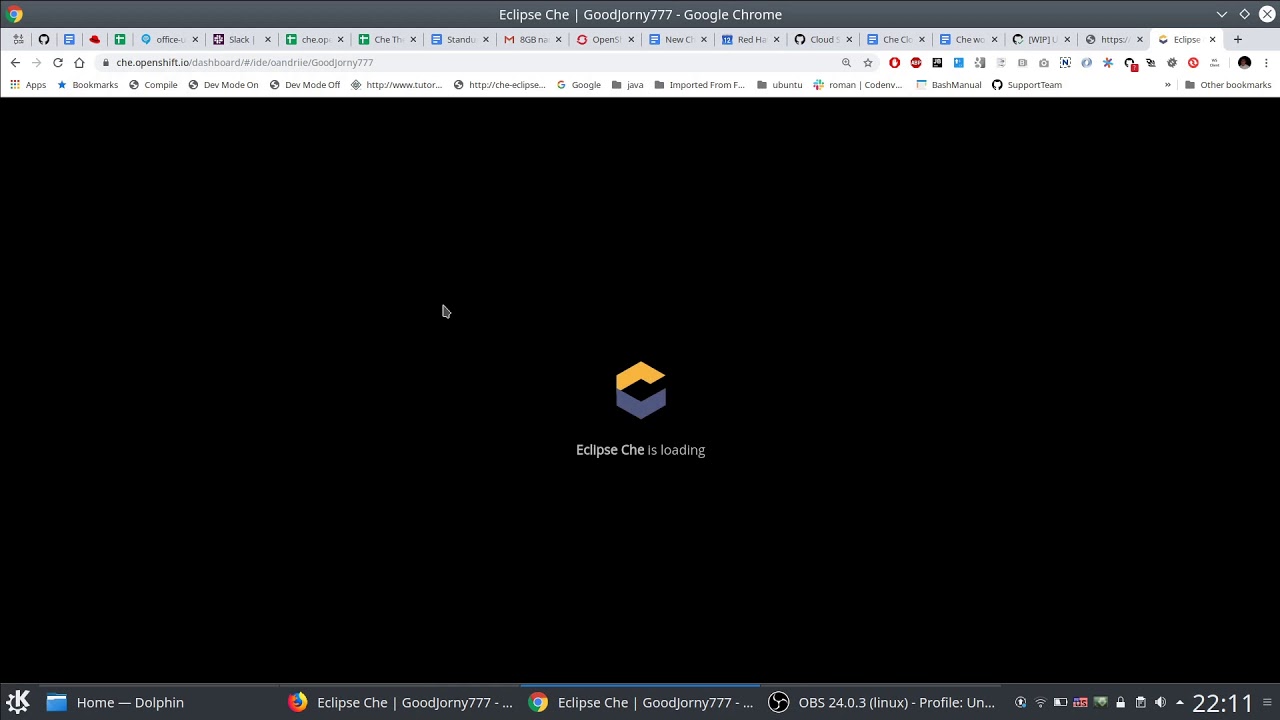The height and width of the screenshot is (720, 1280).
Task: Switch to OBS 24.0.3 taskbar window
Action: 881,702
